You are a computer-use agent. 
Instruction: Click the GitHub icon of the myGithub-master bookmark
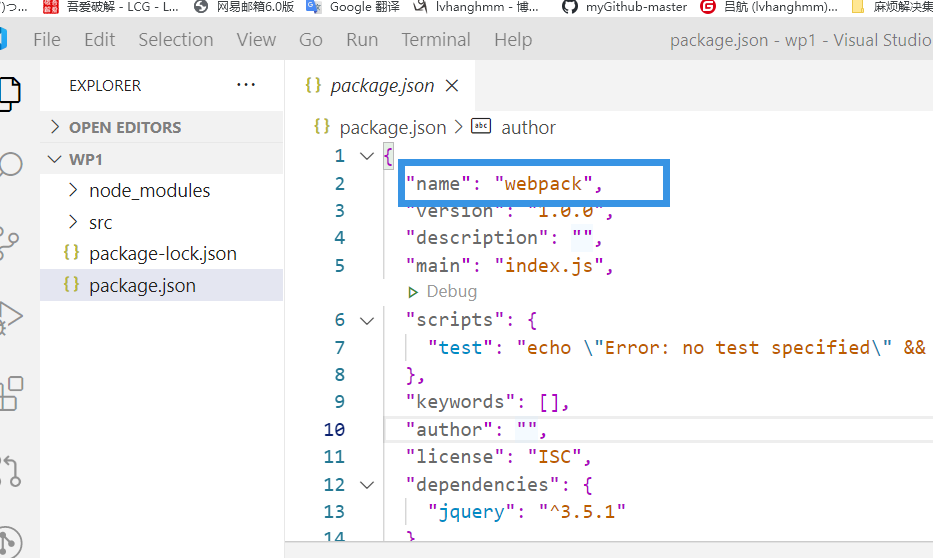tap(570, 7)
